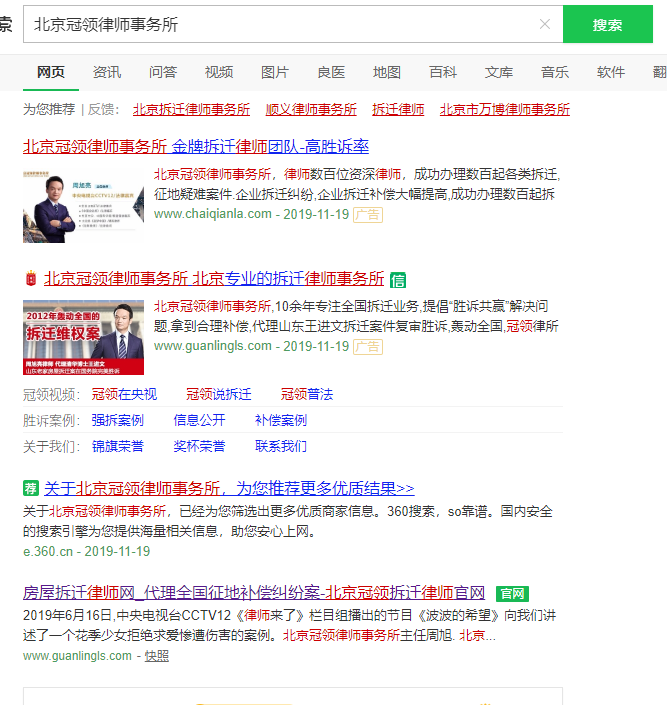
Task: Open the 图片 tab
Action: point(275,72)
